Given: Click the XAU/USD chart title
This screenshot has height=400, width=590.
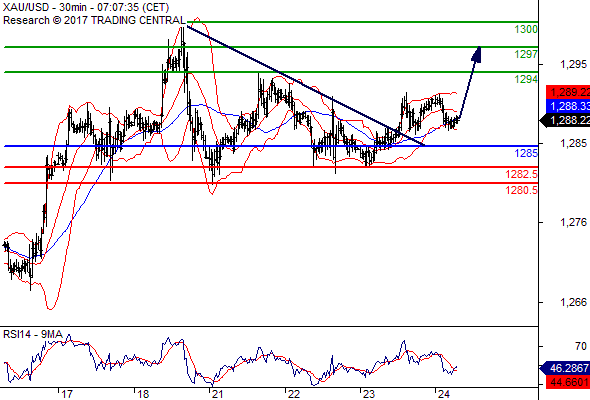Looking at the screenshot, I should point(86,7).
